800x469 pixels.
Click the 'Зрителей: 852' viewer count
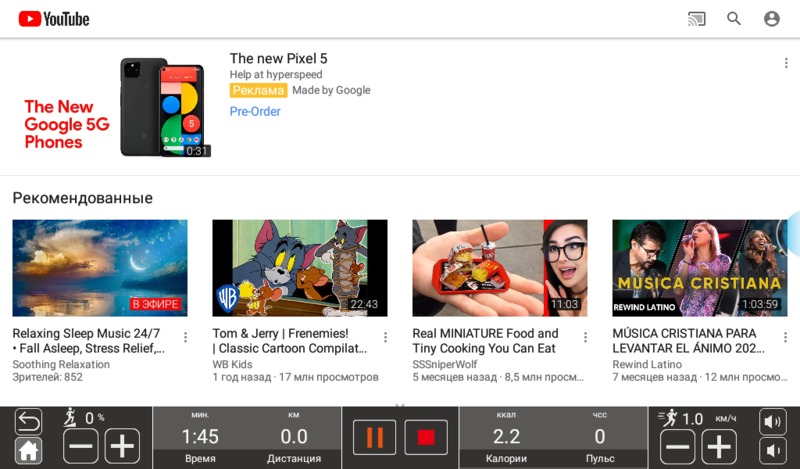point(47,377)
